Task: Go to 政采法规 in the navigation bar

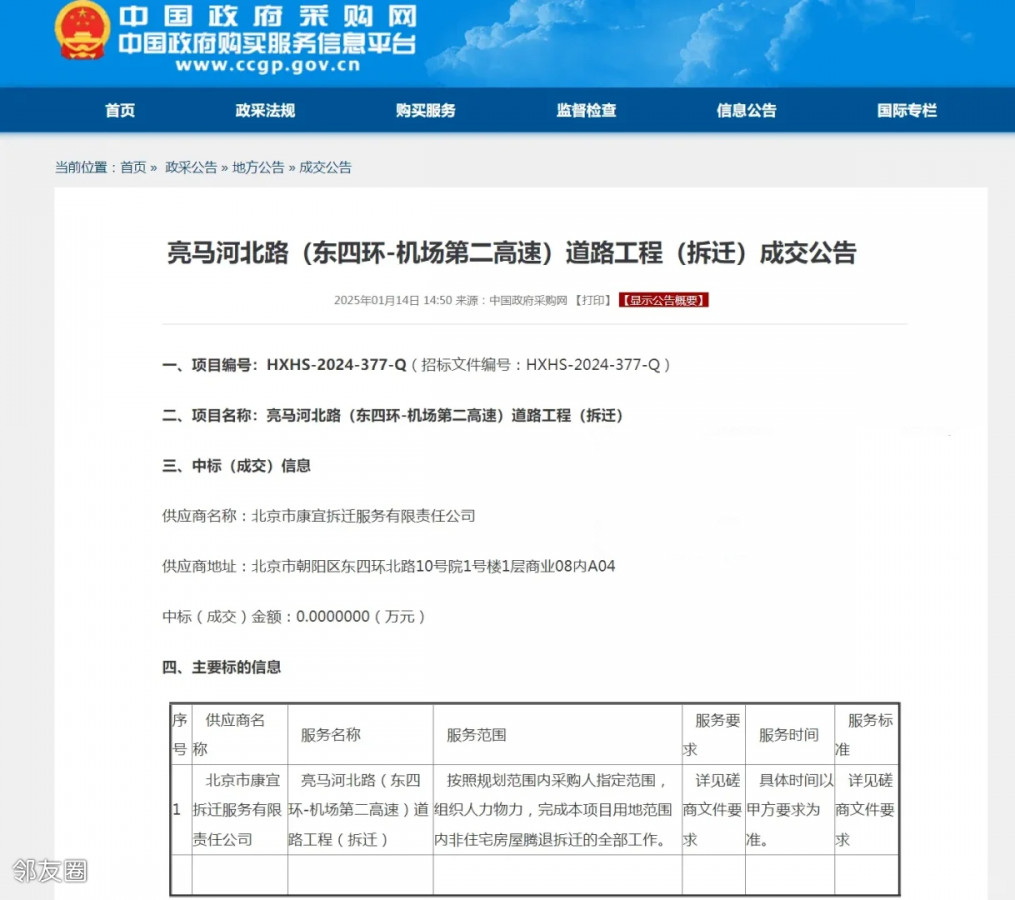Action: 265,111
